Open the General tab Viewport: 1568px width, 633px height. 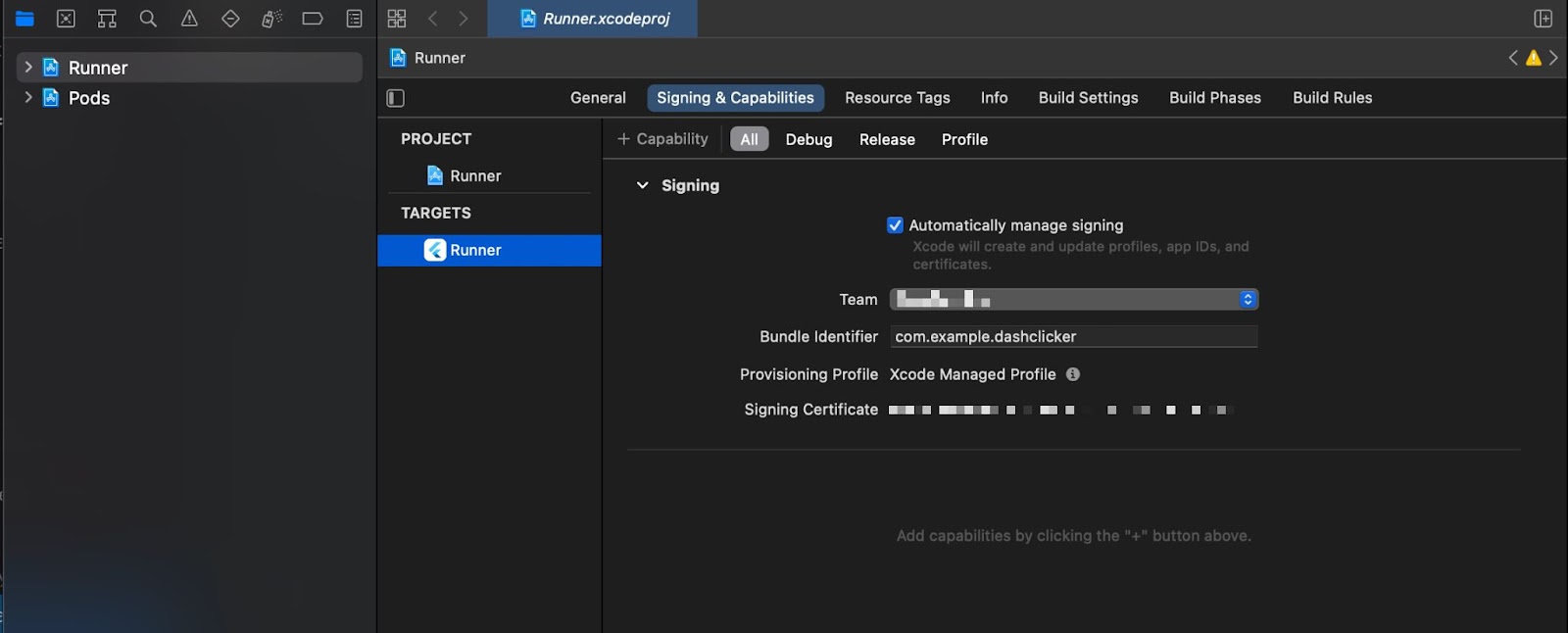pos(598,98)
